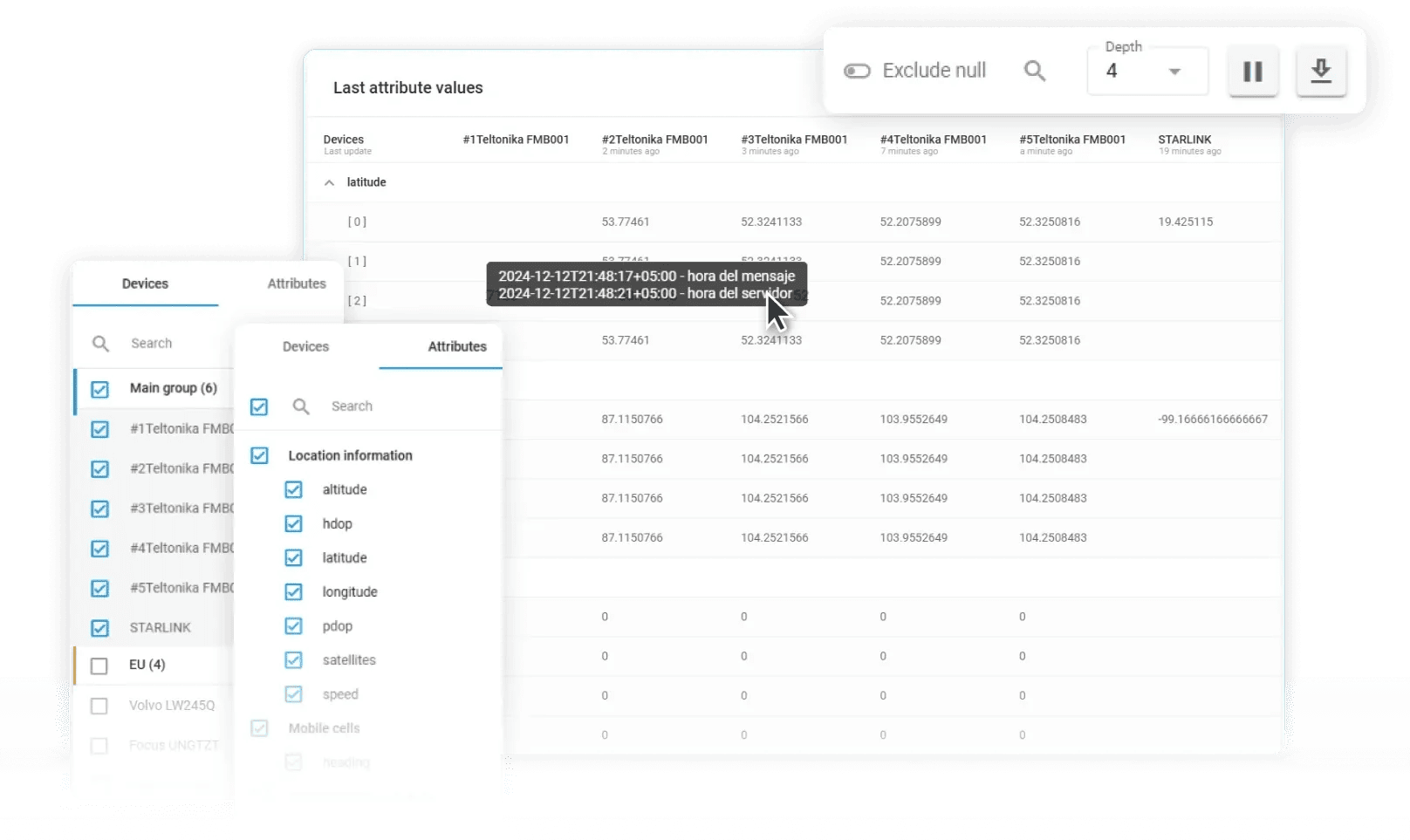Uncheck the STARLINK device checkbox
Screen dimensions: 1410x840
click(100, 628)
